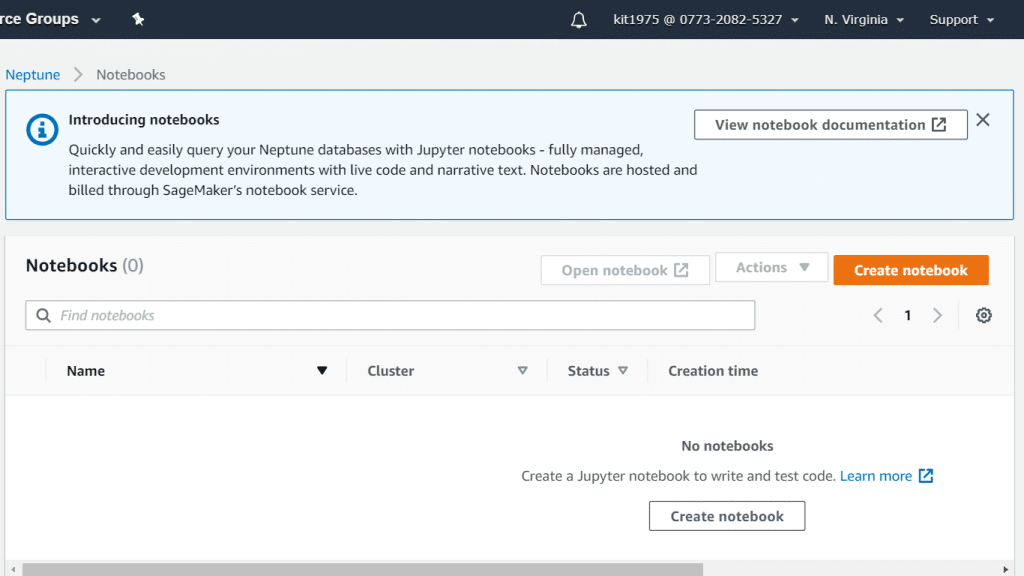
Task: Click the Notebooks breadcrumb text
Action: point(131,74)
